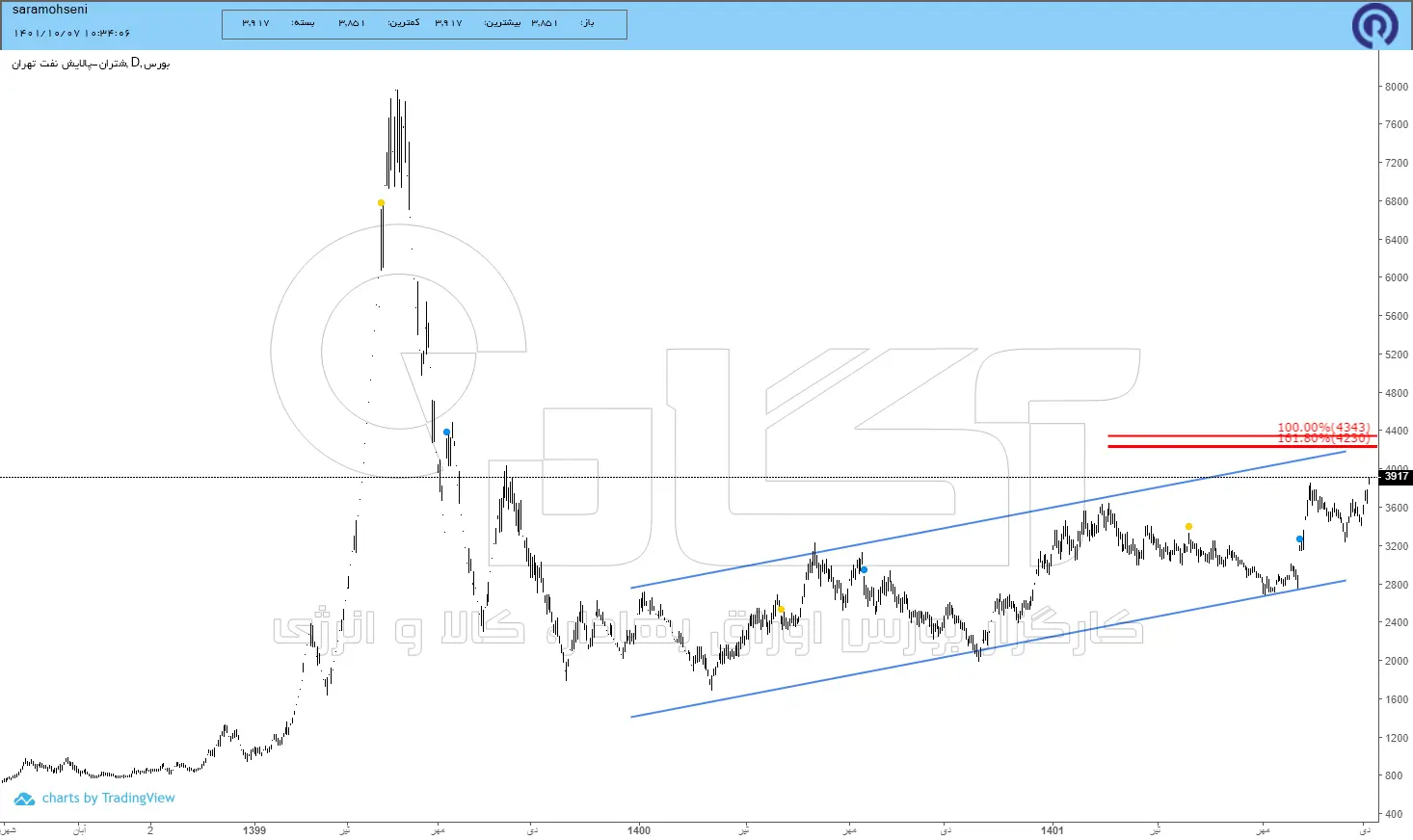The image size is (1413, 840).
Task: Click the 4800 price axis label
Action: pos(1396,394)
